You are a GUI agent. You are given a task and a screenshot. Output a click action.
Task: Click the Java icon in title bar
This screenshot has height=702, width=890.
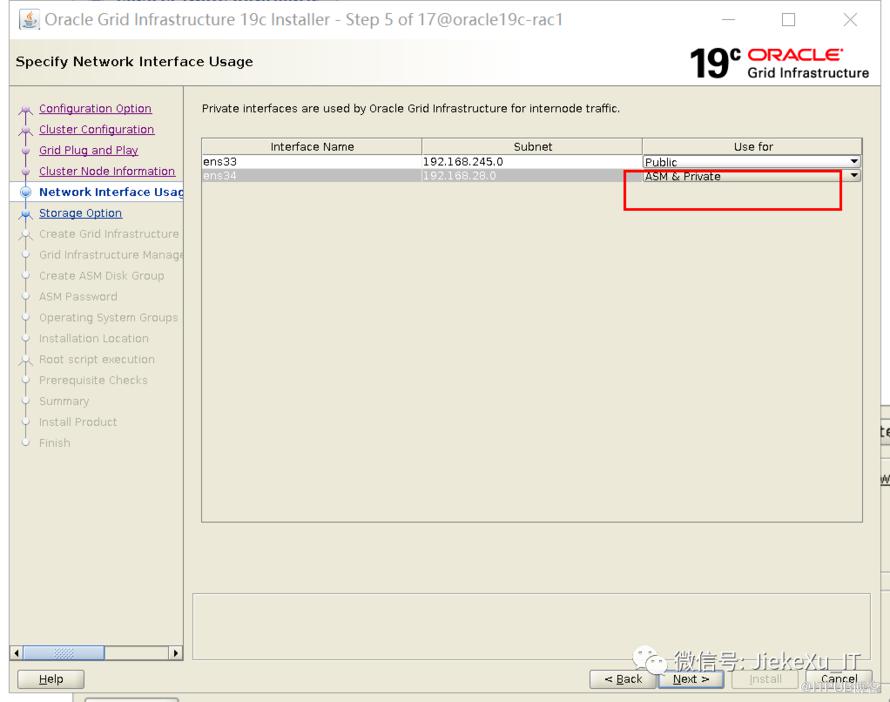(30, 20)
